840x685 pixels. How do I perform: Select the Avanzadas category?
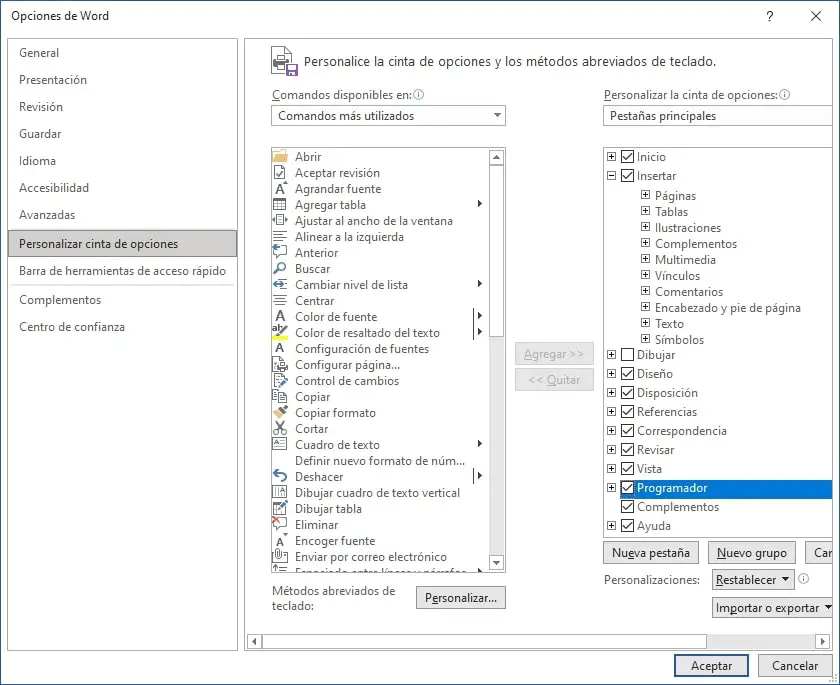pyautogui.click(x=123, y=215)
